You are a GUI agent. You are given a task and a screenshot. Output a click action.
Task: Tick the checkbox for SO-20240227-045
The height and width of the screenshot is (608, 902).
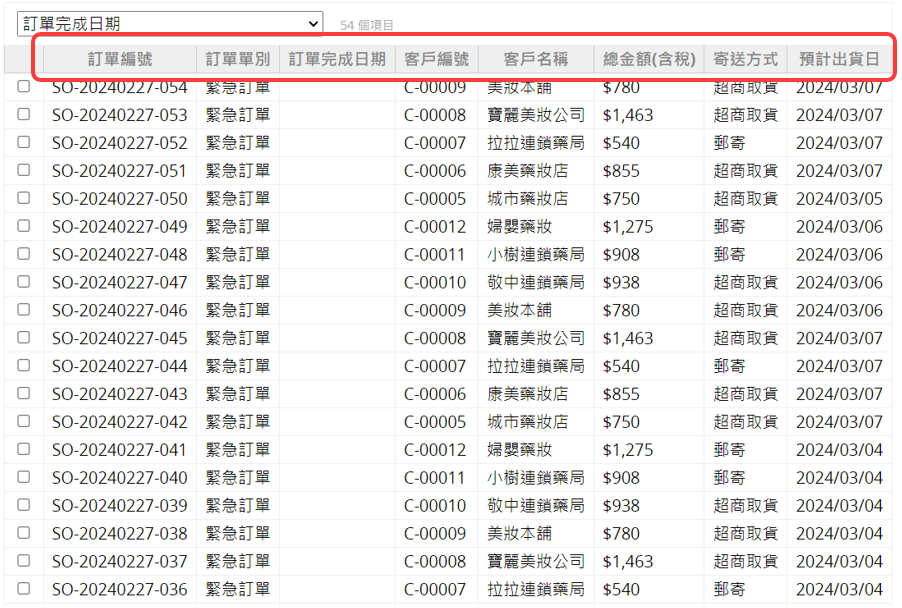(24, 338)
